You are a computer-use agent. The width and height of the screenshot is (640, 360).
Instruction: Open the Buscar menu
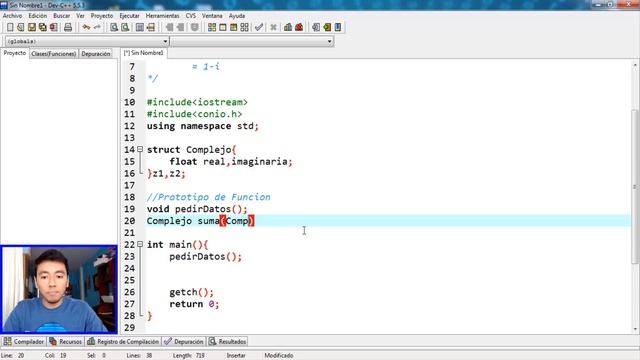62,16
